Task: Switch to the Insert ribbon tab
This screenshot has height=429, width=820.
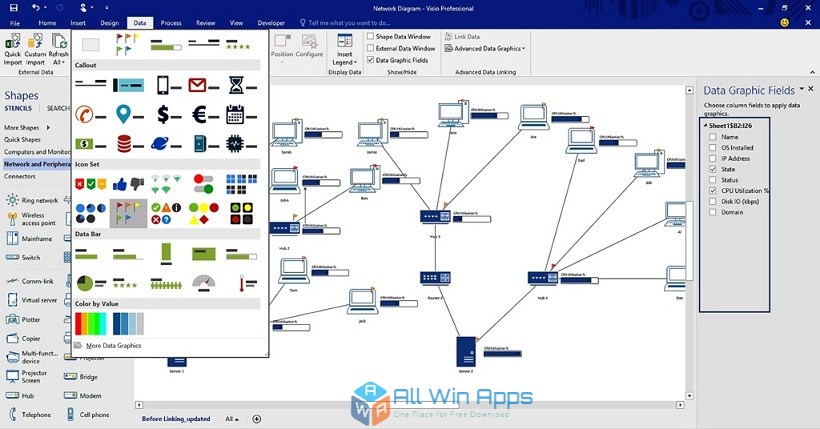Action: point(78,23)
